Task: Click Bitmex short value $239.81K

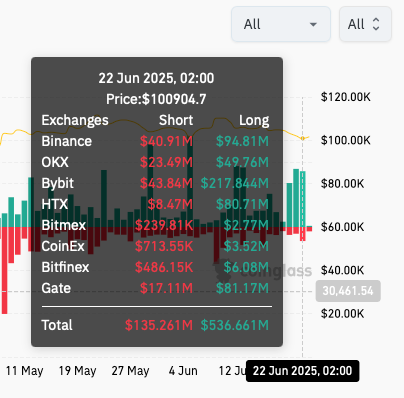Action: 164,225
